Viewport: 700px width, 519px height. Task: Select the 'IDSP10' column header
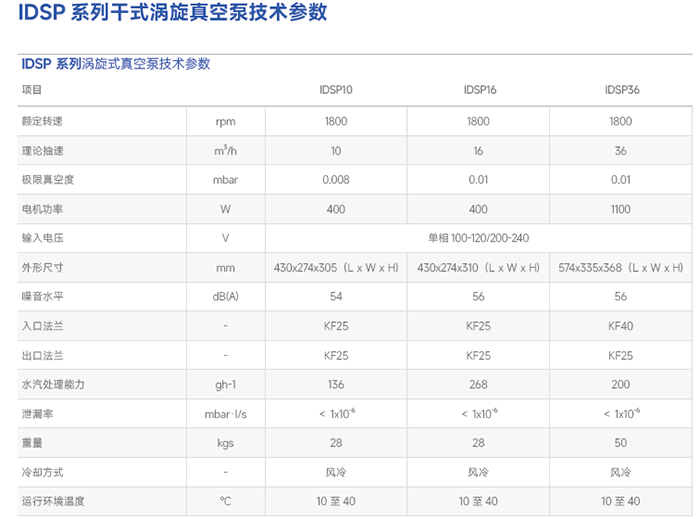pyautogui.click(x=336, y=90)
